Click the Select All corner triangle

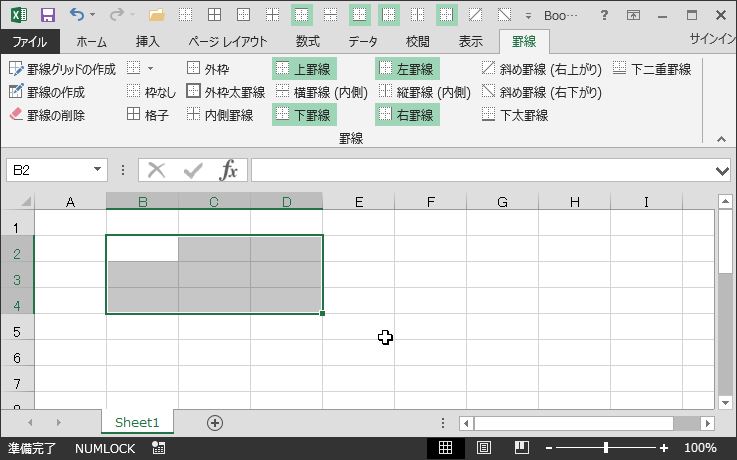point(25,202)
